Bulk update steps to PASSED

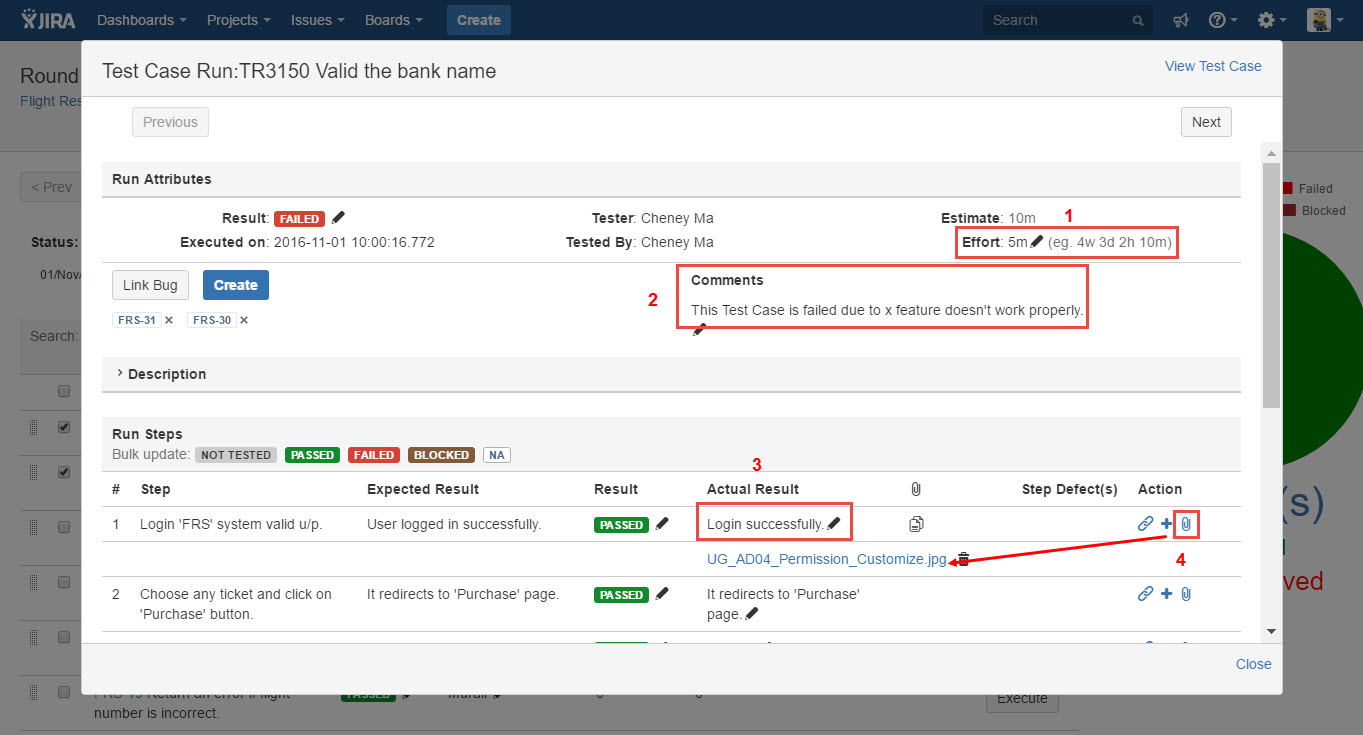[312, 455]
